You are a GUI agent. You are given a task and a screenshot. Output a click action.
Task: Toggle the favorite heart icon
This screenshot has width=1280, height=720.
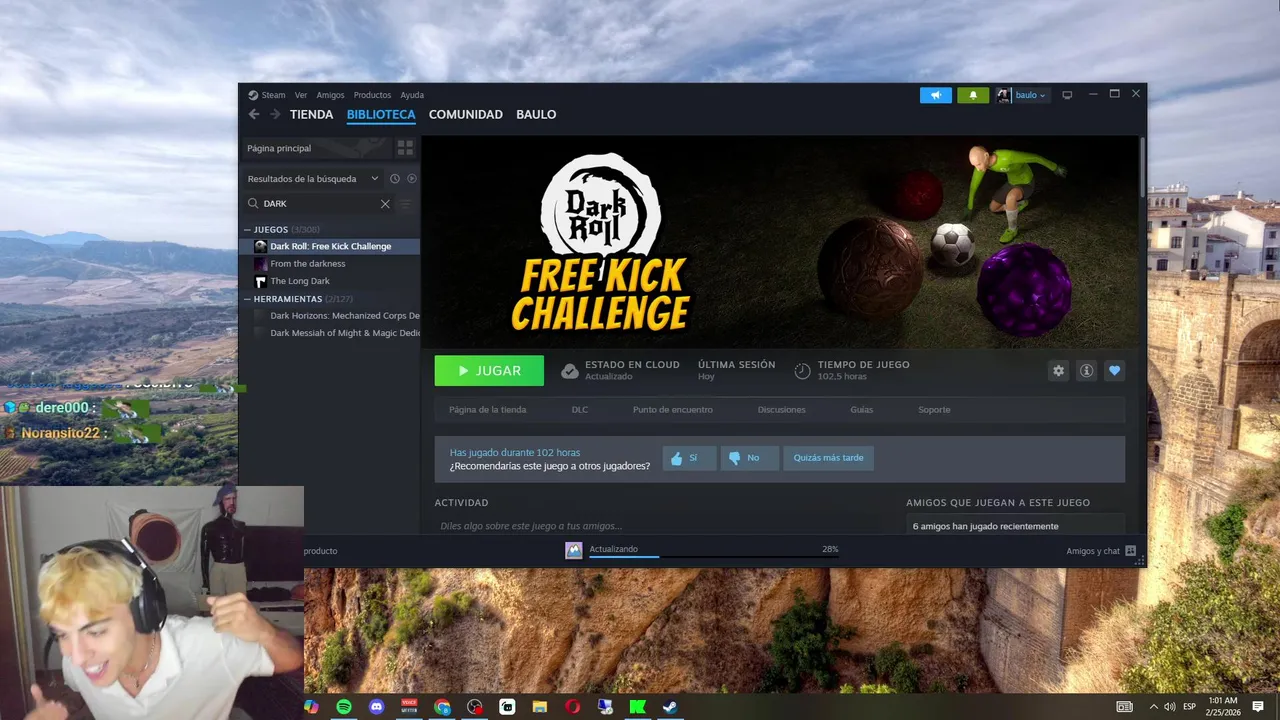tap(1115, 371)
